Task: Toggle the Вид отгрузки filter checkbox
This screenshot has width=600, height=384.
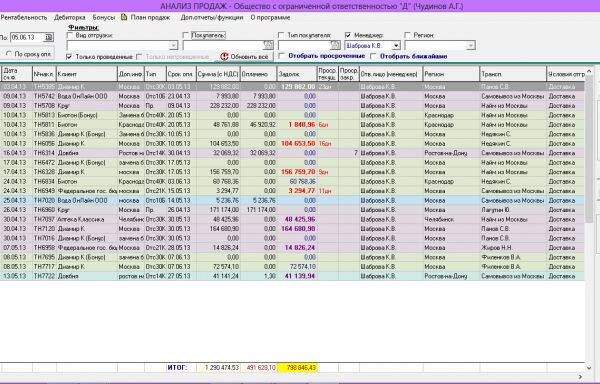Action: point(70,35)
